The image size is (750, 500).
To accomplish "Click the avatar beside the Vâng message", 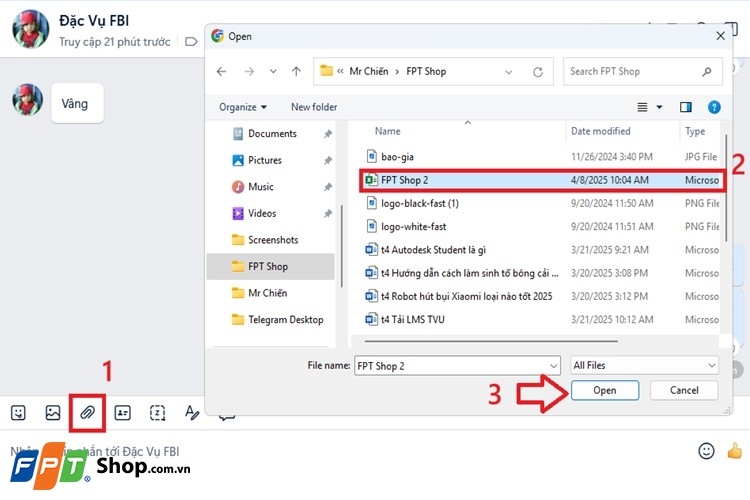I will (28, 100).
